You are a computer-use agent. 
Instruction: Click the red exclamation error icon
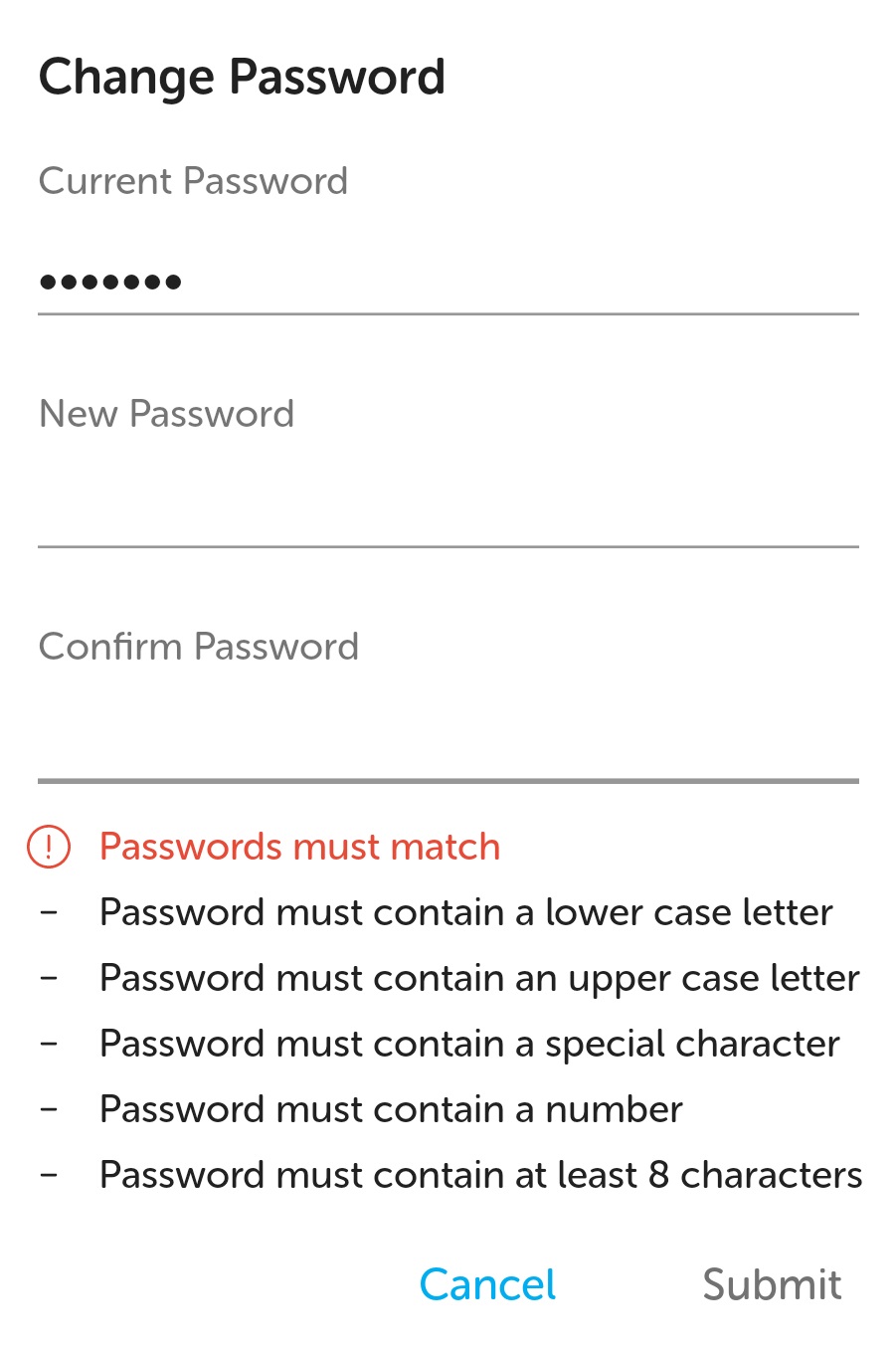click(x=49, y=847)
